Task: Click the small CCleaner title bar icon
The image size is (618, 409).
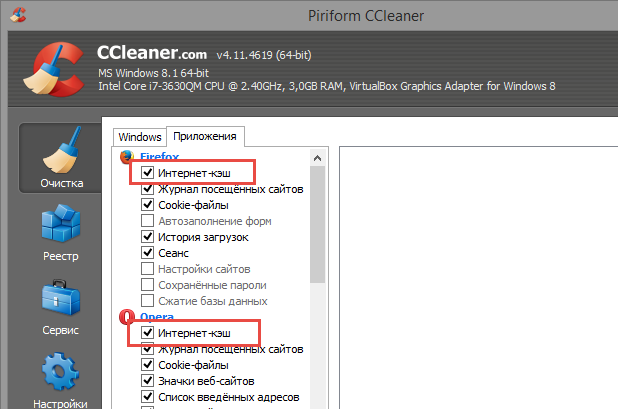Action: pyautogui.click(x=18, y=15)
